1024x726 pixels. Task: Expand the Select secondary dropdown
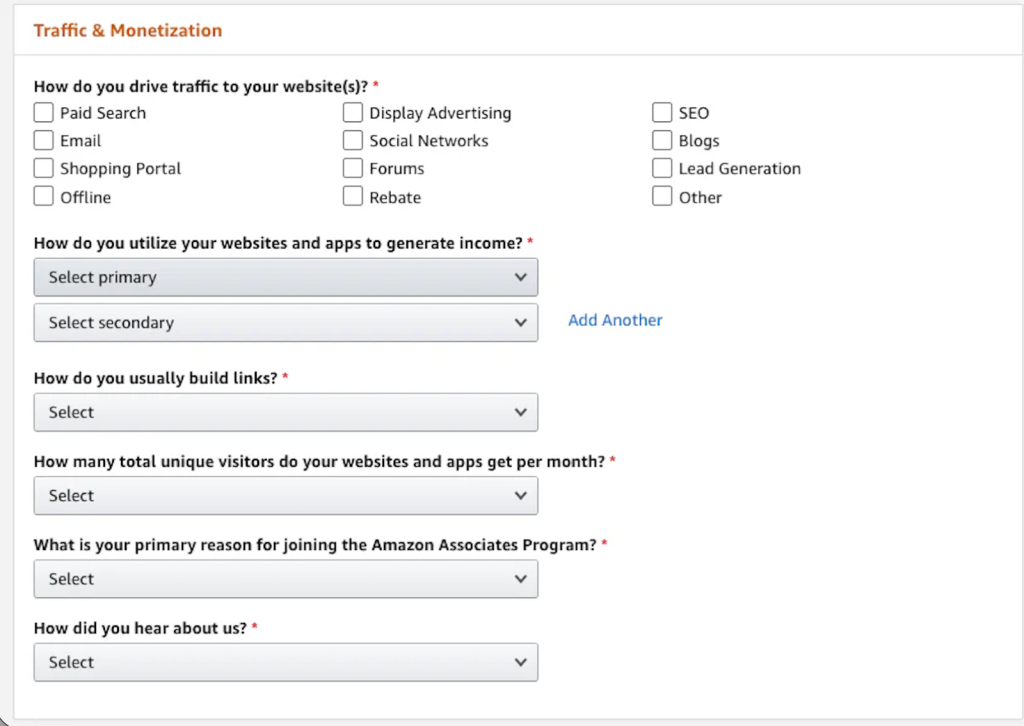coord(285,323)
